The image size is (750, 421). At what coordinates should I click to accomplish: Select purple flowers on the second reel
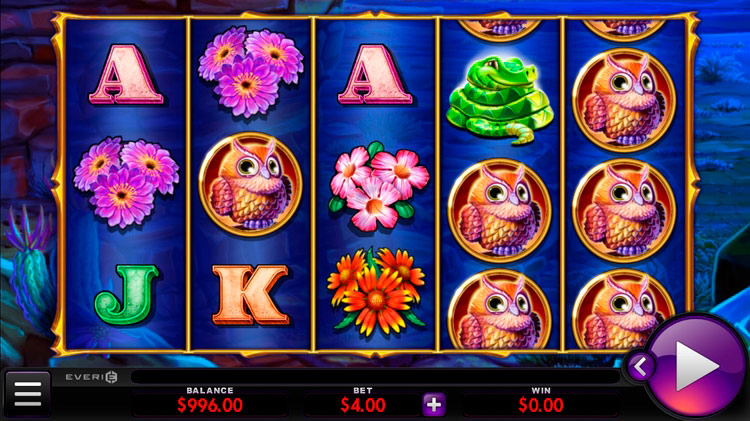251,71
